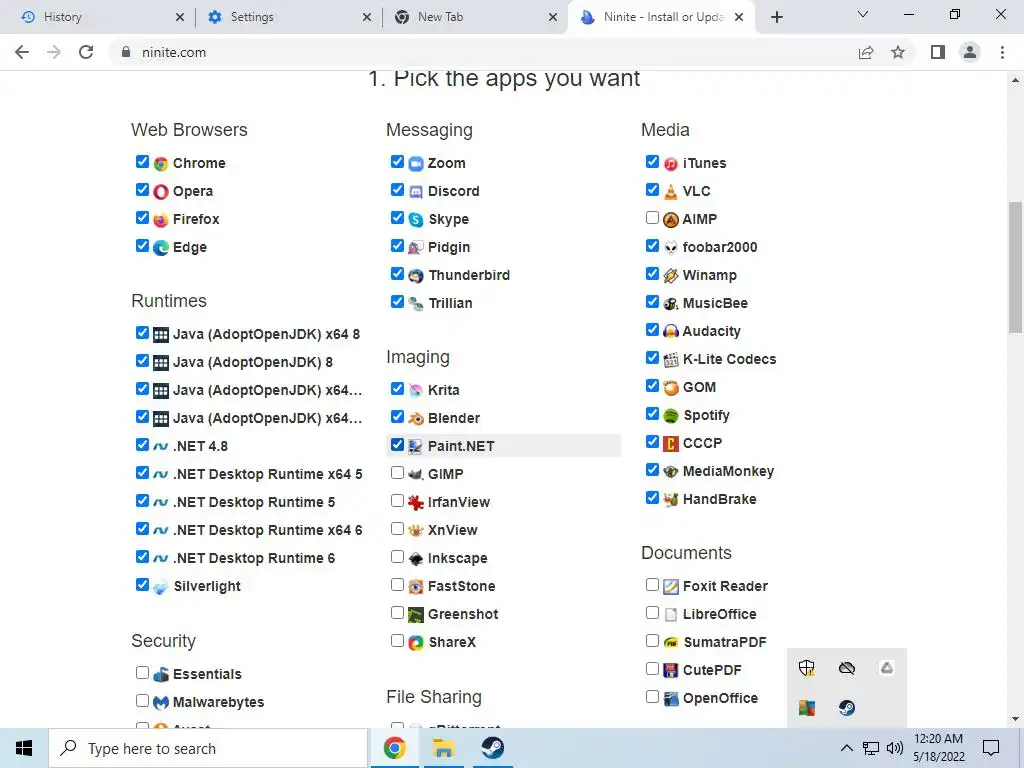Click the VLC cone icon
Viewport: 1024px width, 768px height.
[671, 191]
